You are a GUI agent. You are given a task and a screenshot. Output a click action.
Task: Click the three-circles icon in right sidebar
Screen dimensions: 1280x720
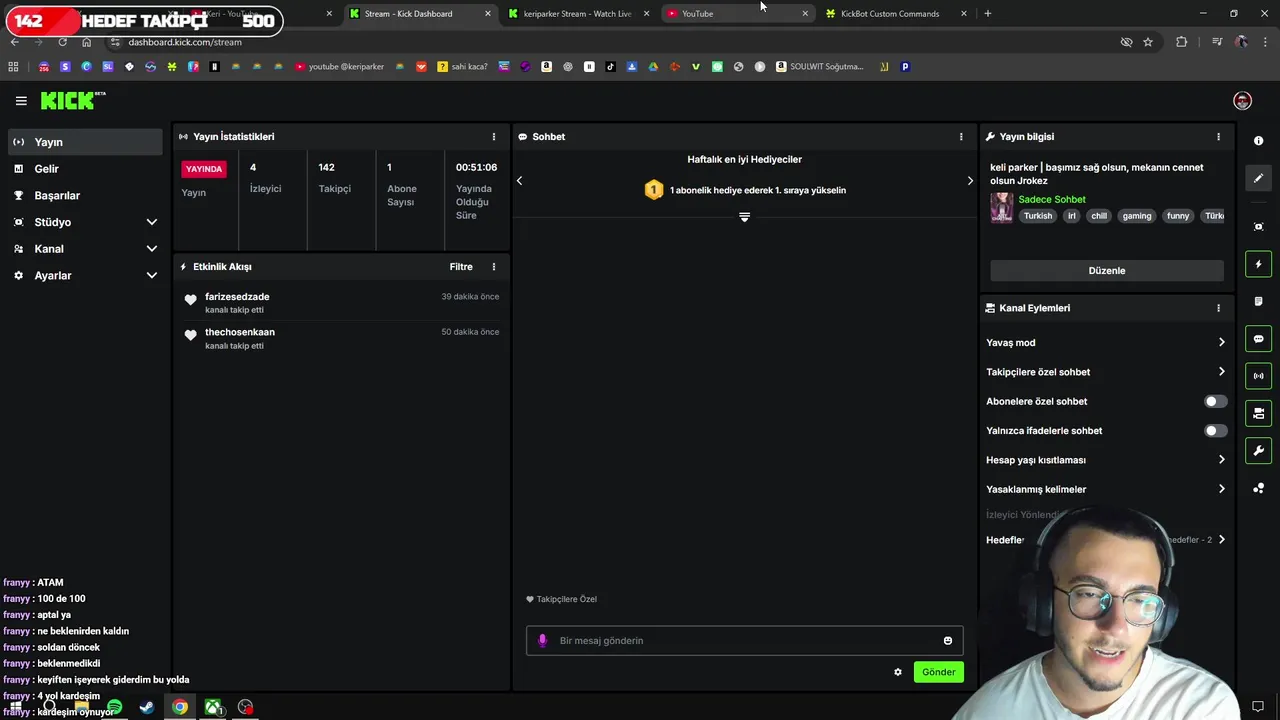pyautogui.click(x=1258, y=488)
